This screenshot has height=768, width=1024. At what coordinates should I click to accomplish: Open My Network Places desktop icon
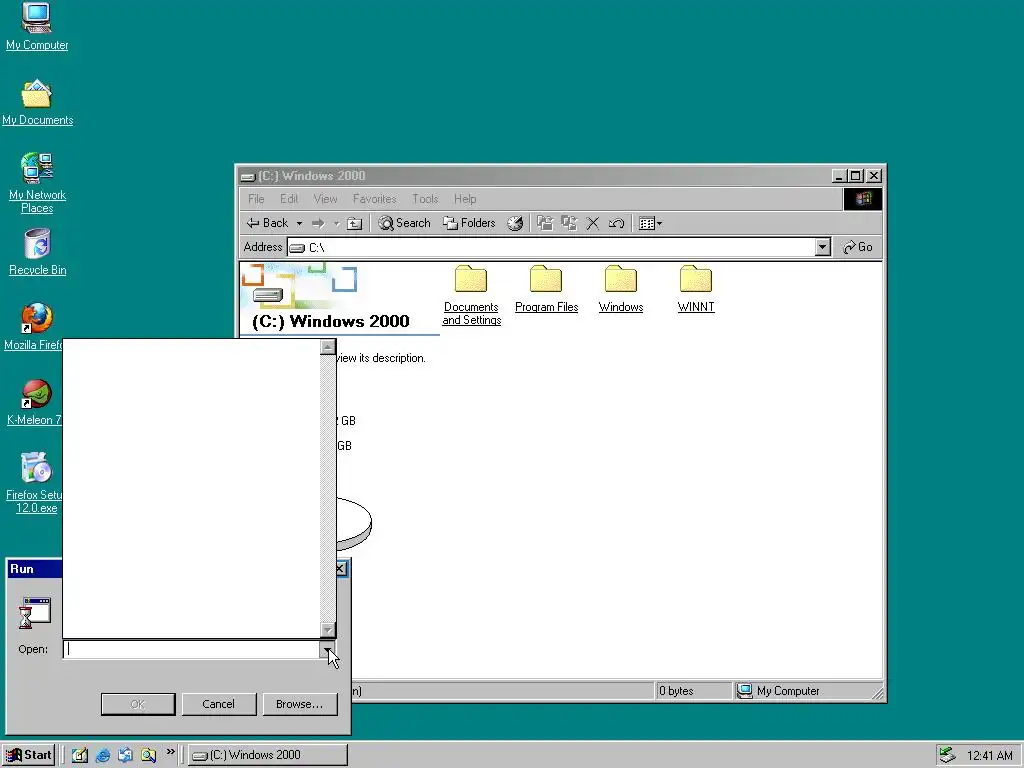[37, 183]
